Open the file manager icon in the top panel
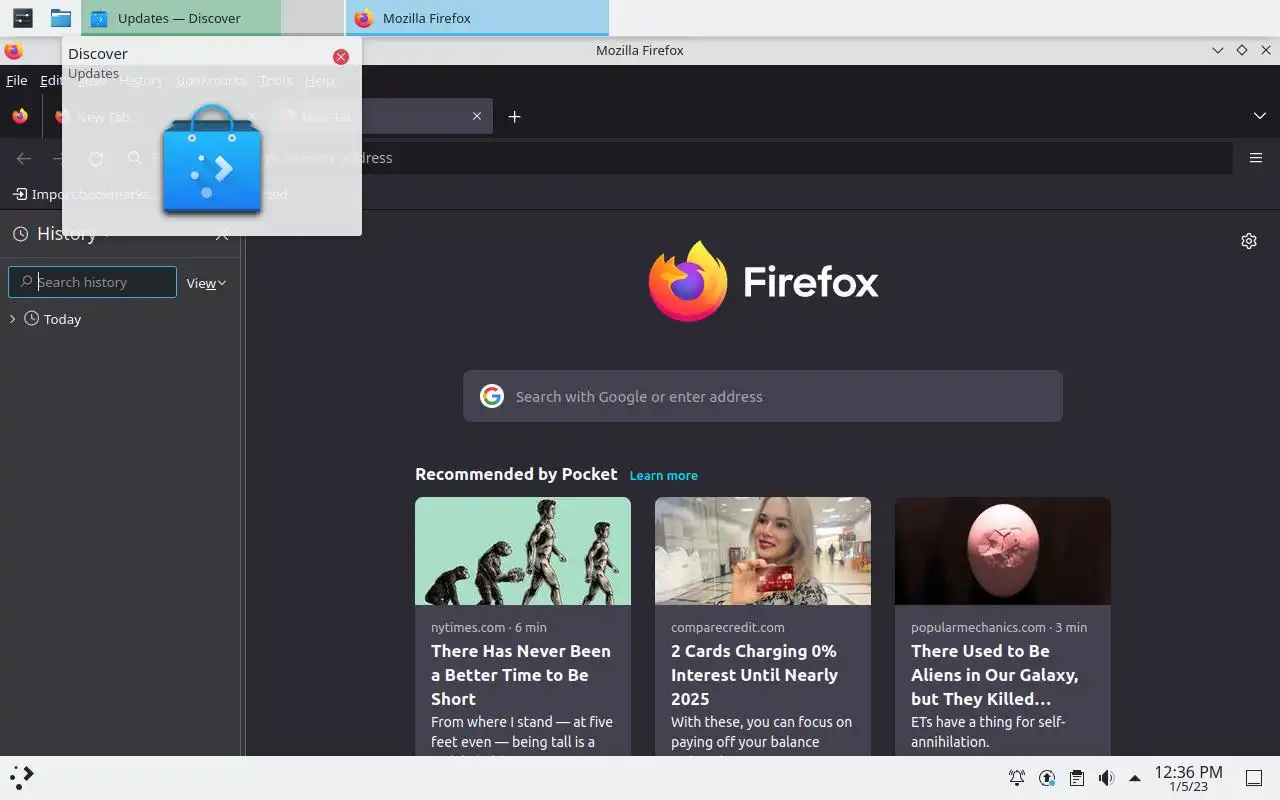 coord(61,18)
